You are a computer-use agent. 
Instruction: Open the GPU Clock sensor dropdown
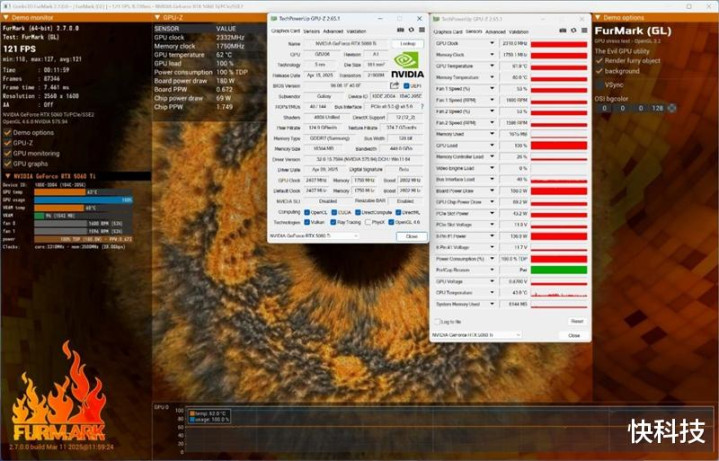pyautogui.click(x=492, y=43)
